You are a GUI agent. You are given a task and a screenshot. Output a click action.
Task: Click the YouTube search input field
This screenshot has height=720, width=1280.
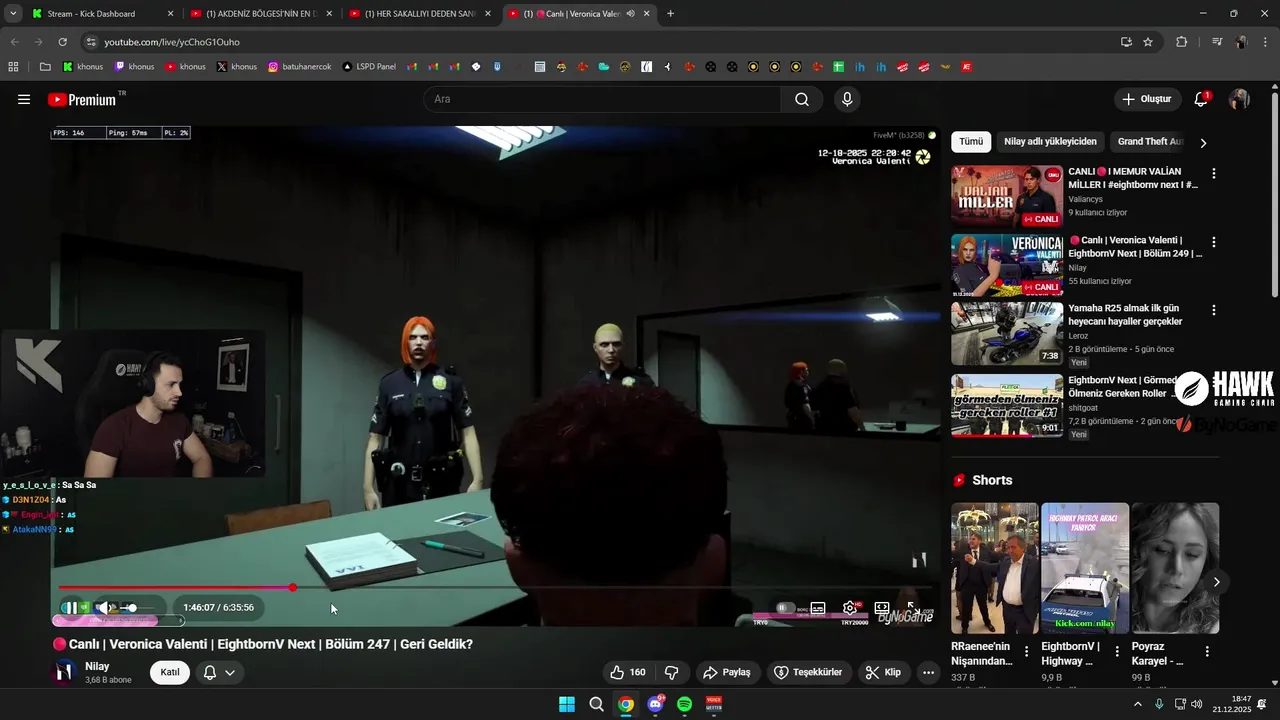coord(603,99)
